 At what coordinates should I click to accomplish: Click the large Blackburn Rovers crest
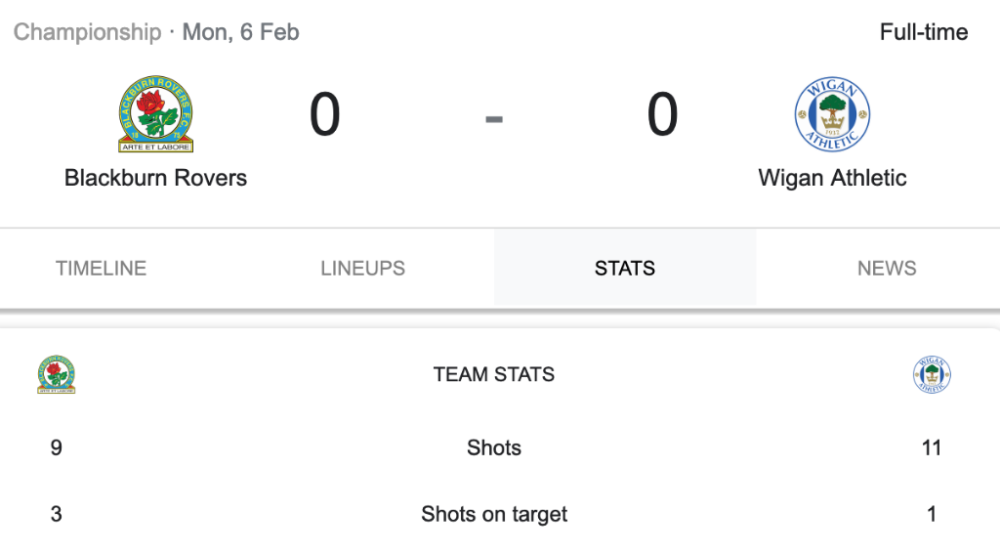coord(155,114)
